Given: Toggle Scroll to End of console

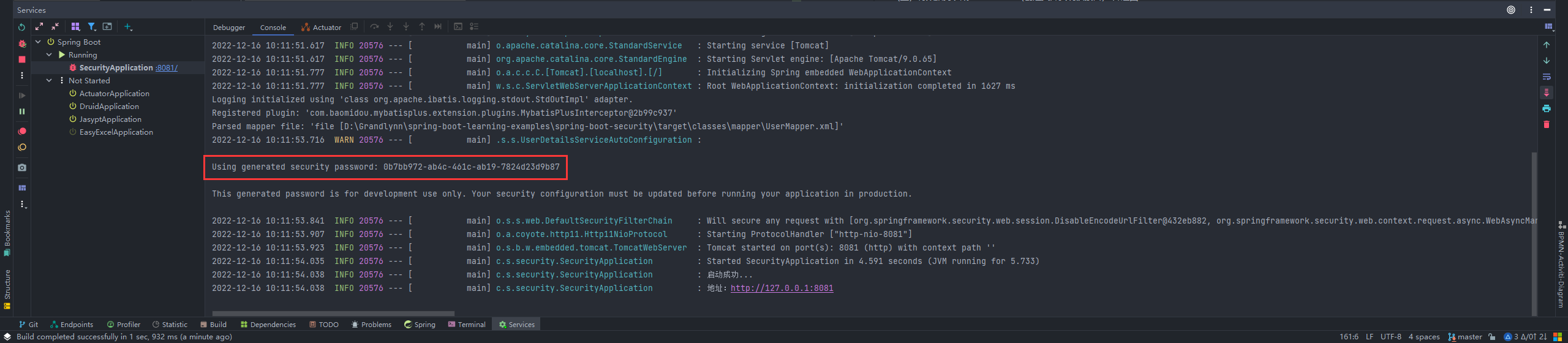Looking at the screenshot, I should [1547, 92].
